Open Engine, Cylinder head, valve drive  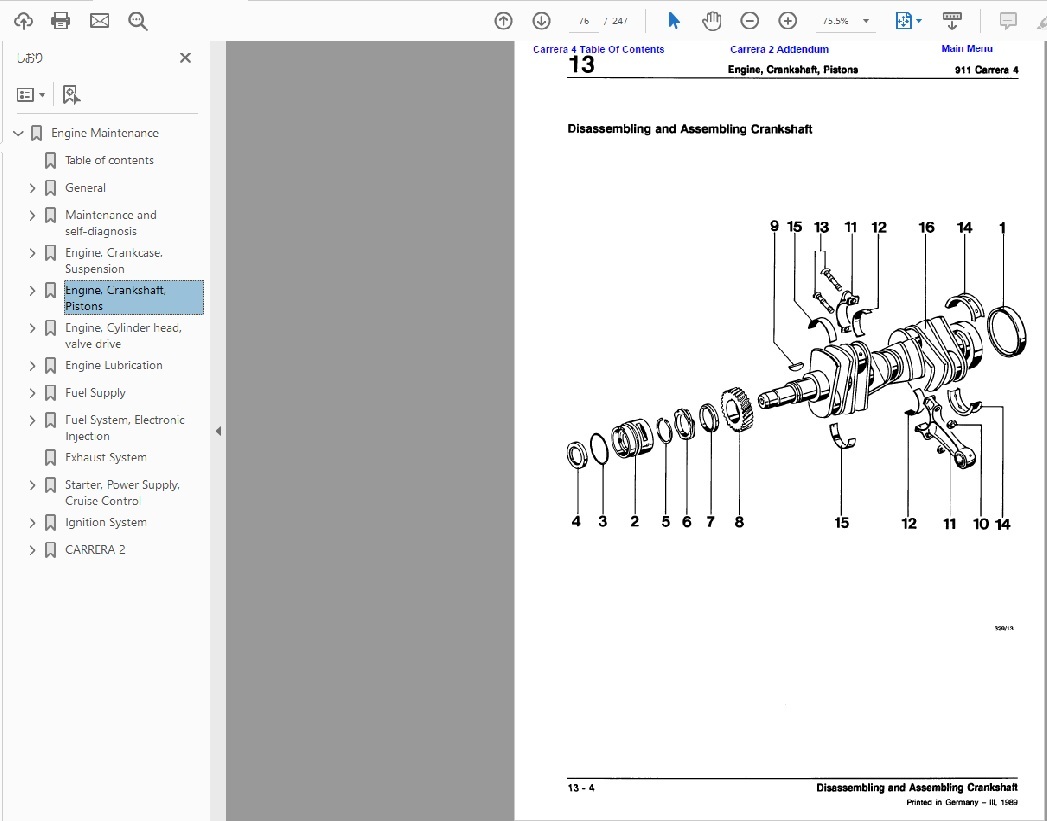[x=124, y=336]
